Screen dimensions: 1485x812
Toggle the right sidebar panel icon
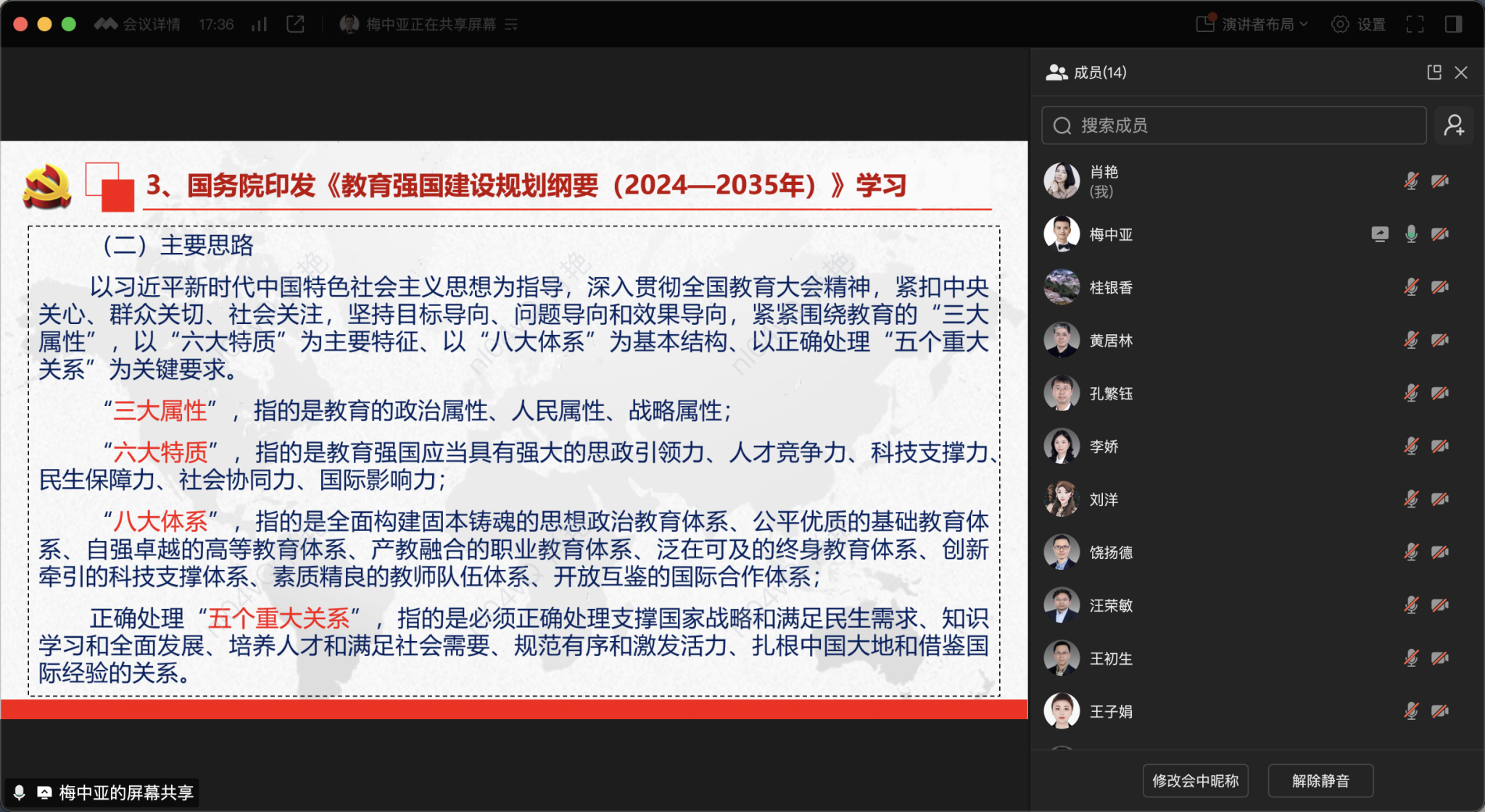[1452, 24]
